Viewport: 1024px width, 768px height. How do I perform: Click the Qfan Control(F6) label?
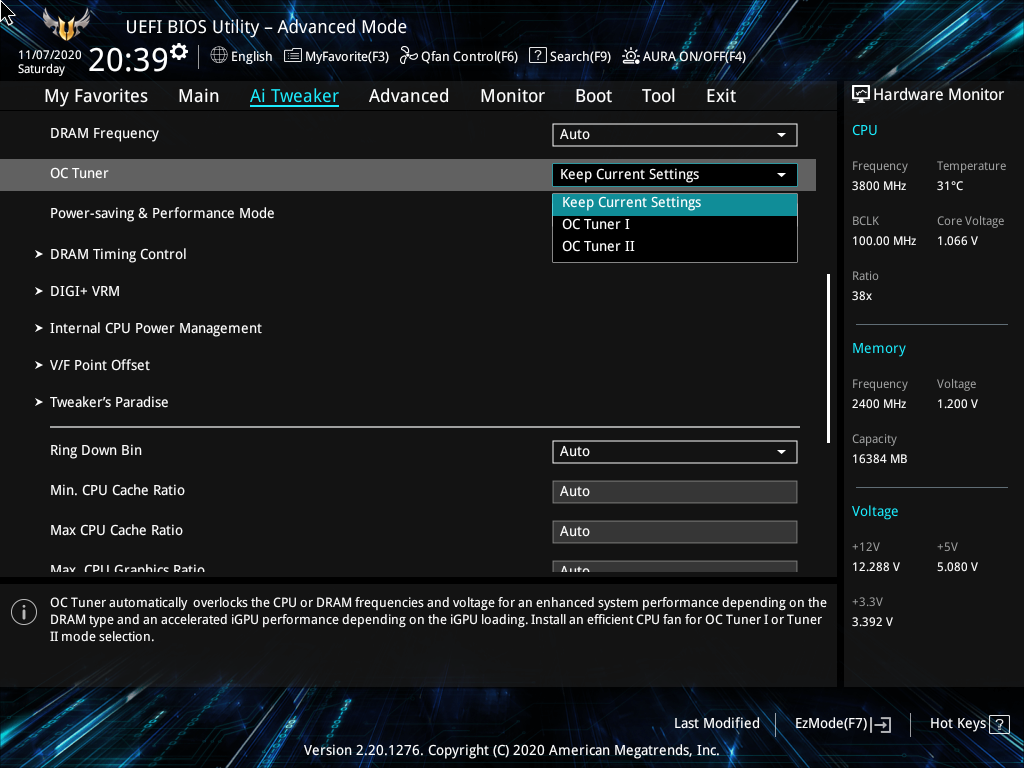tap(470, 57)
